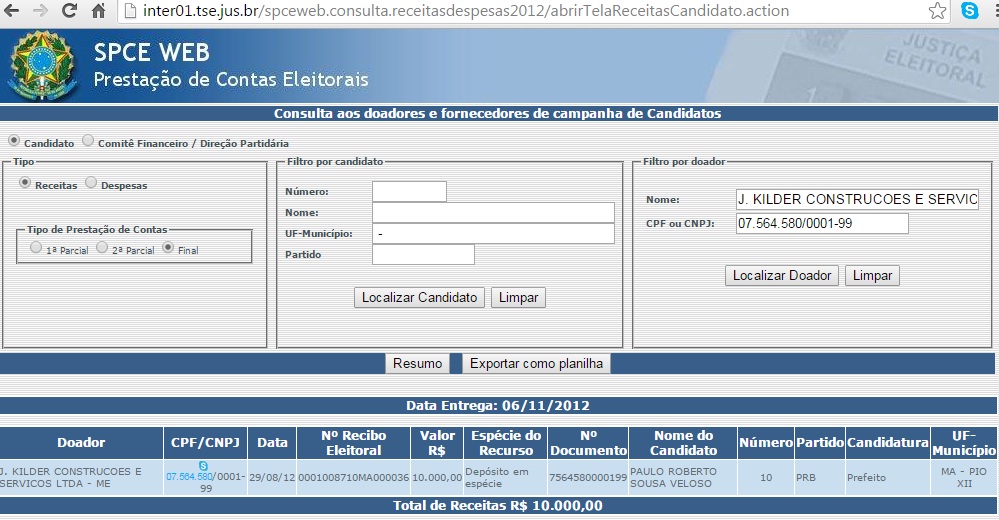Click the date cell 29/08/12
This screenshot has height=520, width=999.
272,477
